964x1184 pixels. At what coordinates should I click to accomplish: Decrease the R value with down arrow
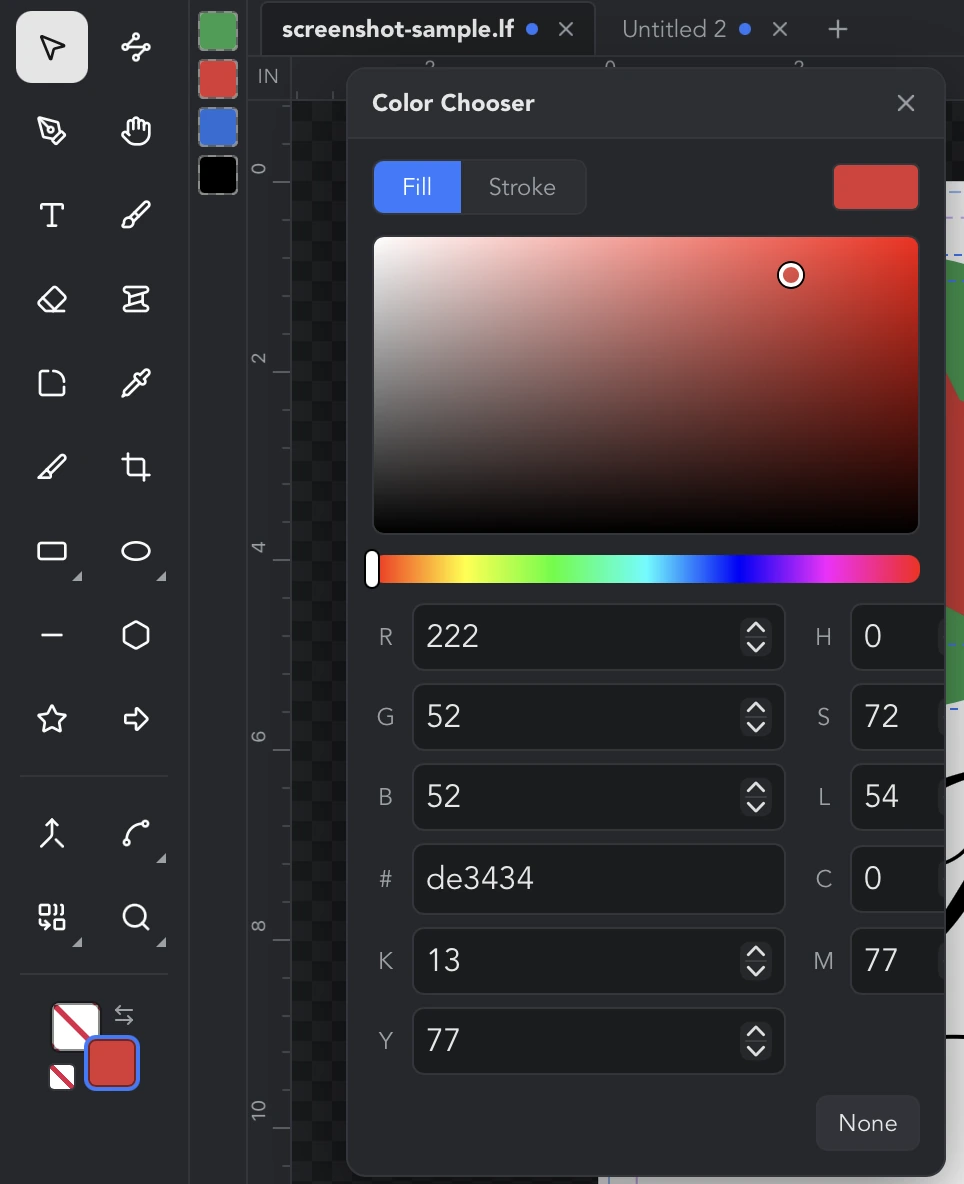point(756,646)
